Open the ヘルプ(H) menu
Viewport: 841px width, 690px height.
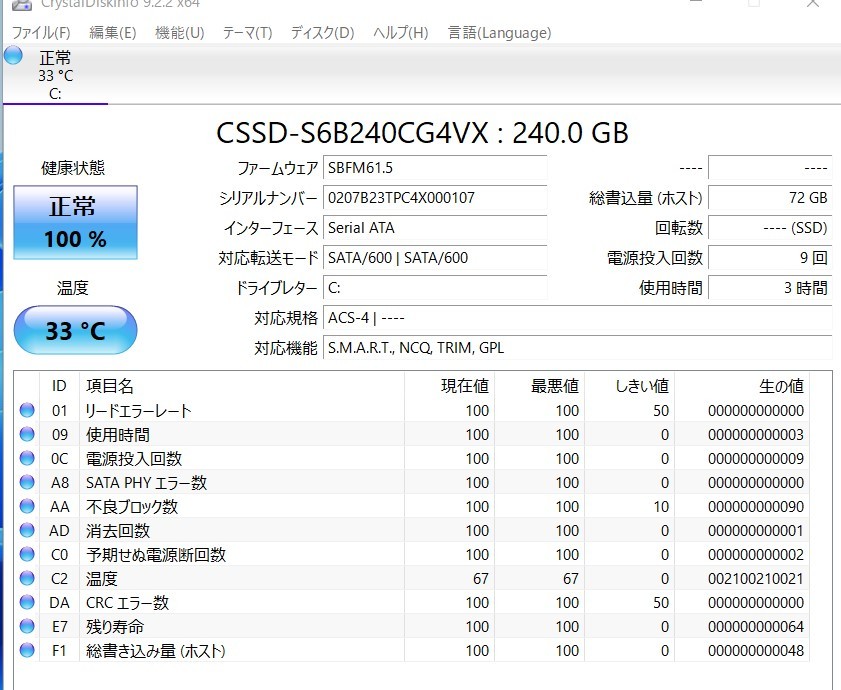coord(401,33)
